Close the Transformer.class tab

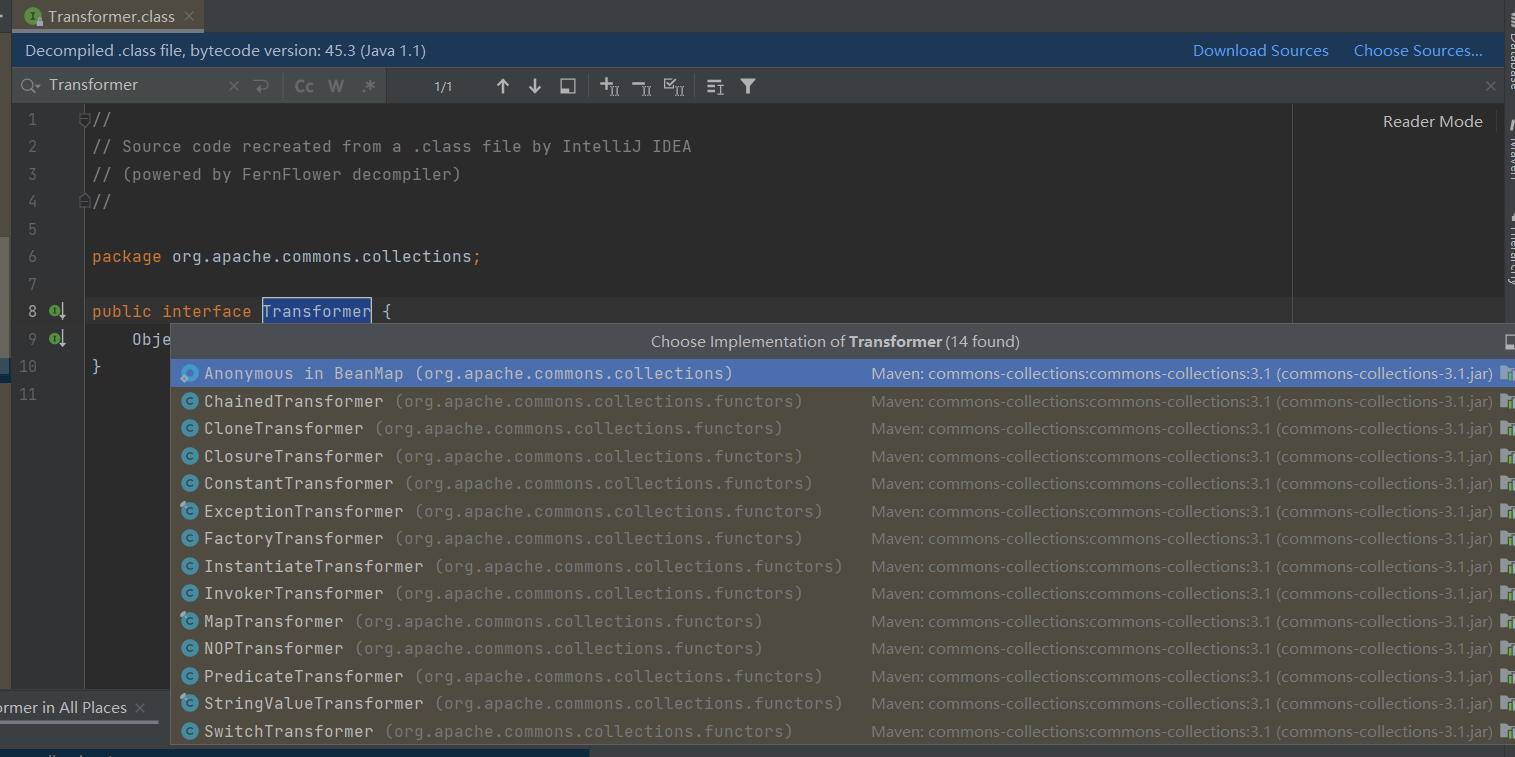pyautogui.click(x=189, y=16)
